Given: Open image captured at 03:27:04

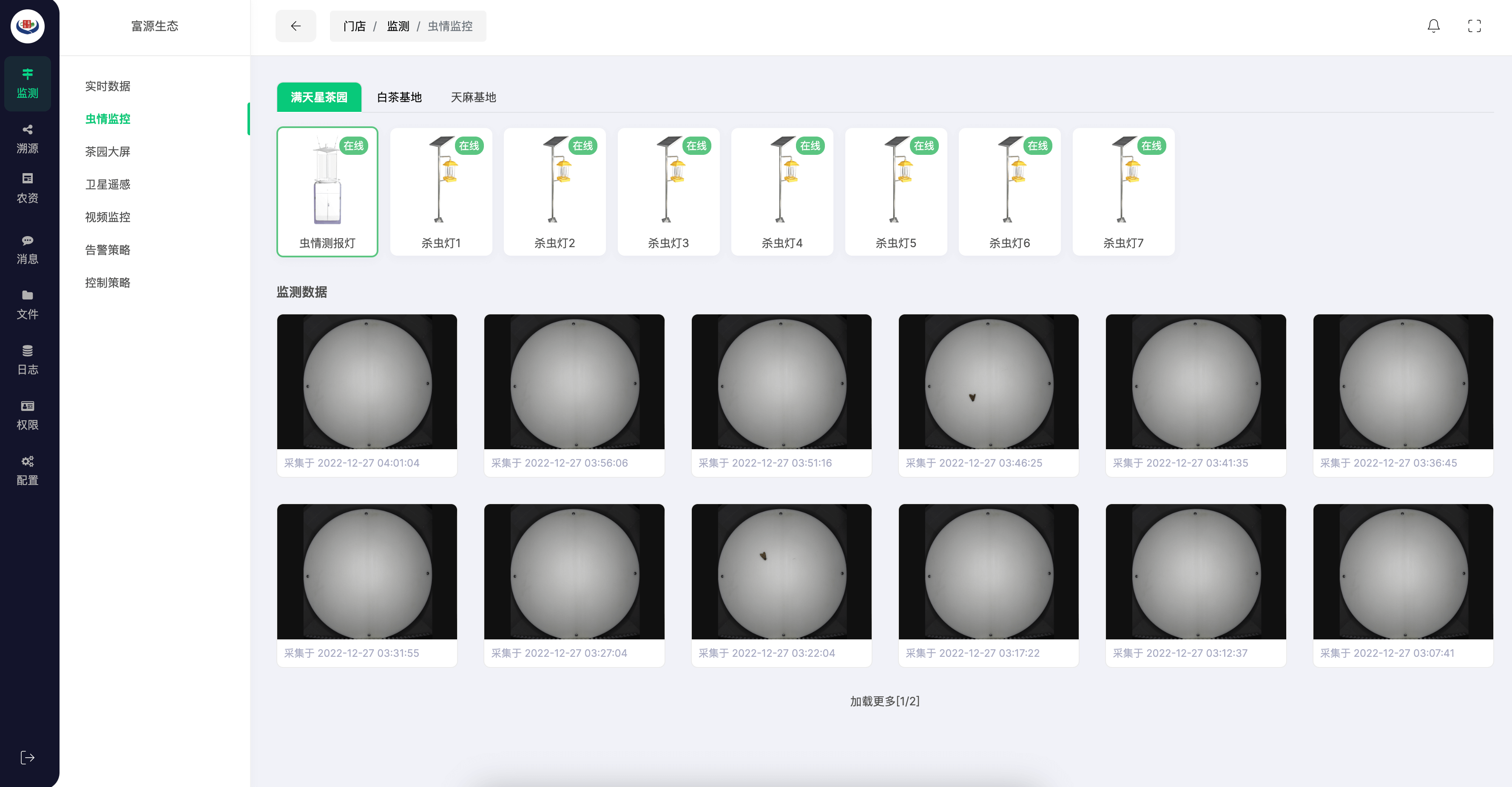Looking at the screenshot, I should point(574,572).
